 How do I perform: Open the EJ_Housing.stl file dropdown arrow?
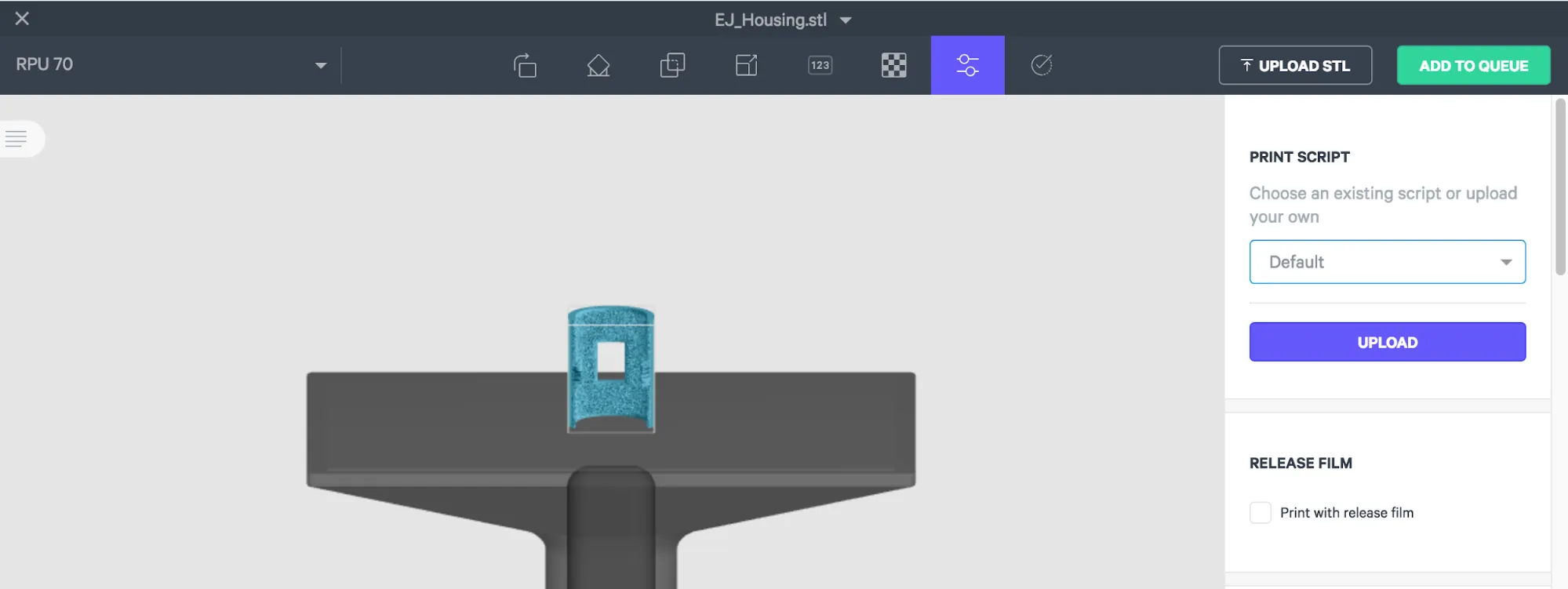tap(846, 20)
